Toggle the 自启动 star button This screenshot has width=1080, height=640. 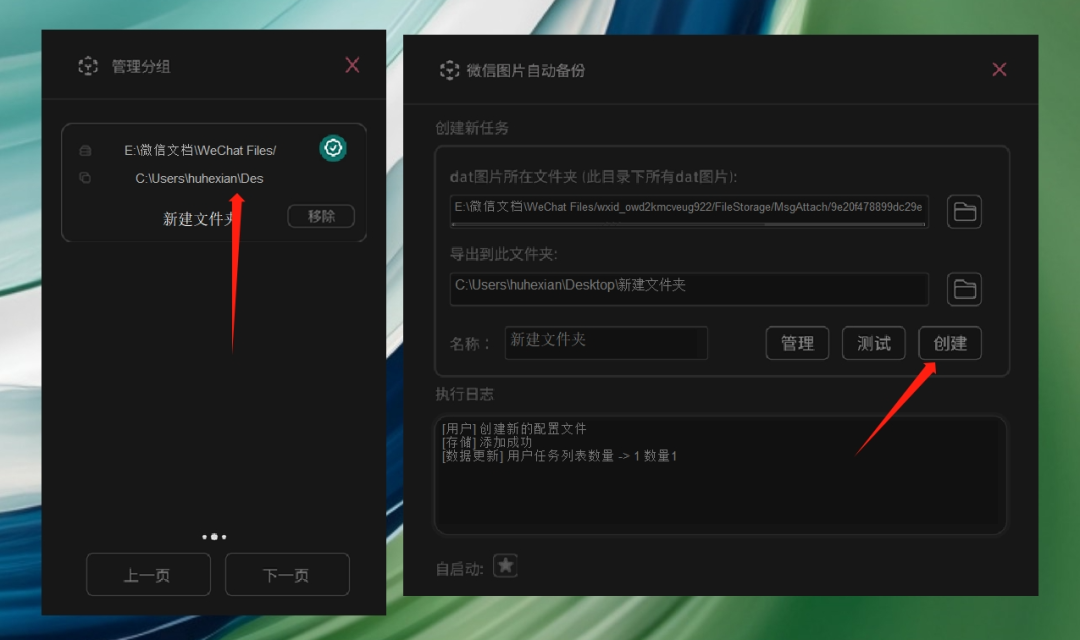[x=506, y=566]
